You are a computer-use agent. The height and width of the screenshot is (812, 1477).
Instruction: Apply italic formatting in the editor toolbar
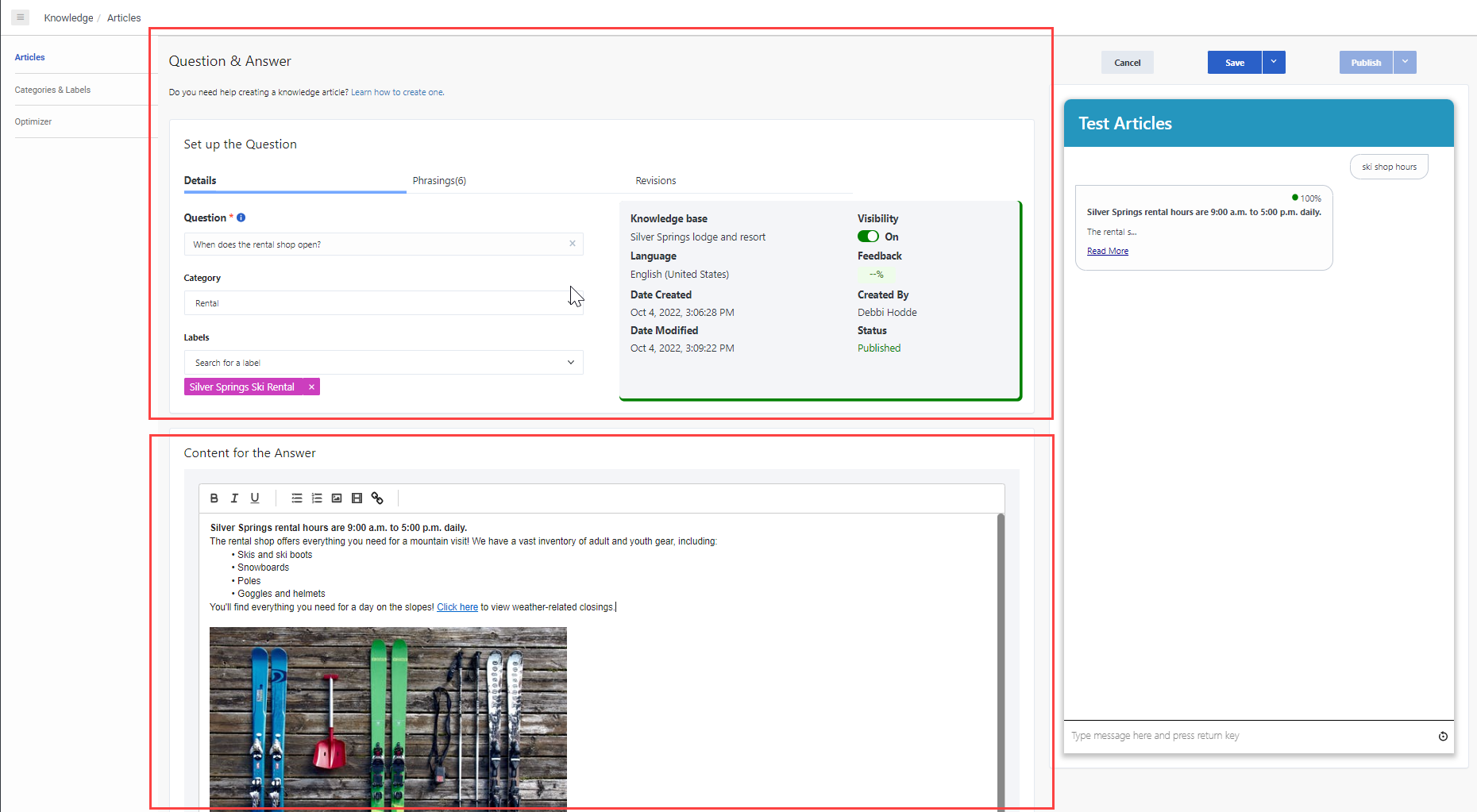coord(234,498)
